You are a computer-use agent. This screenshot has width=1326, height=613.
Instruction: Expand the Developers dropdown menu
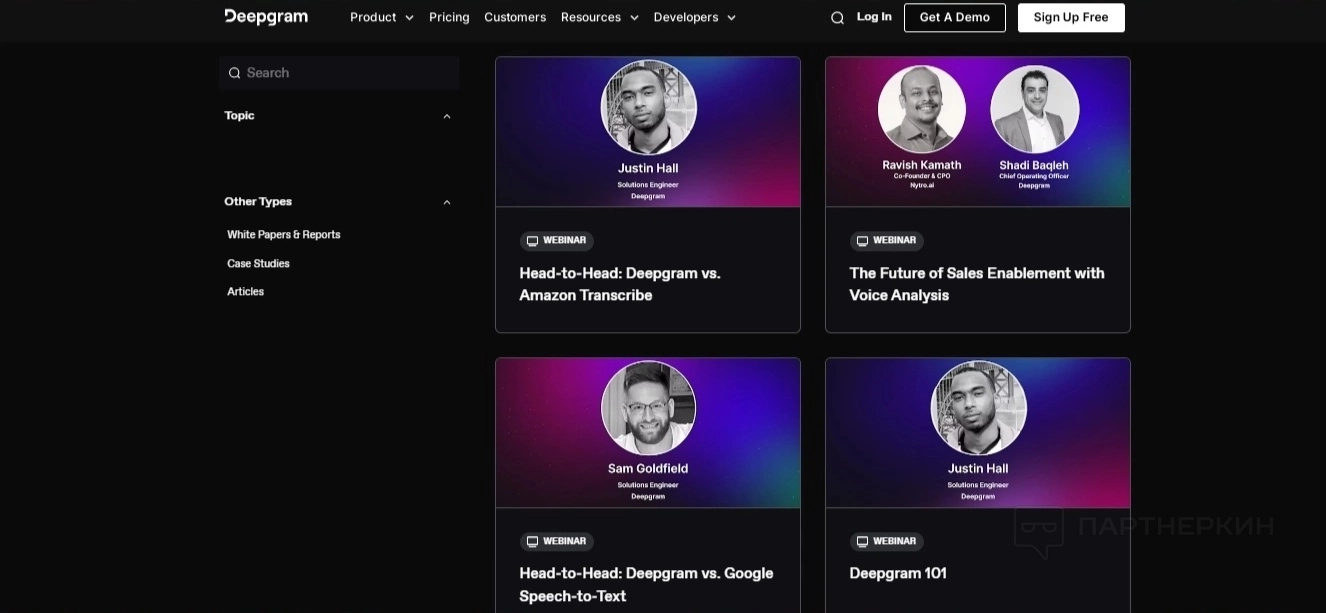click(x=694, y=17)
